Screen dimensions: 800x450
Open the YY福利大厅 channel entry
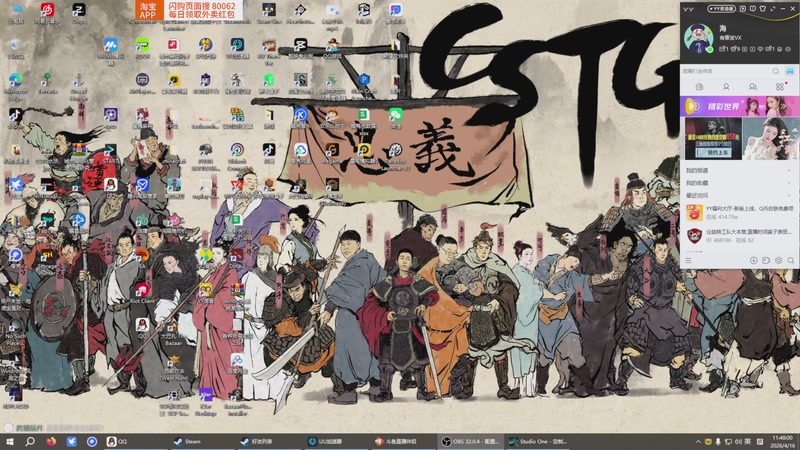pos(740,212)
